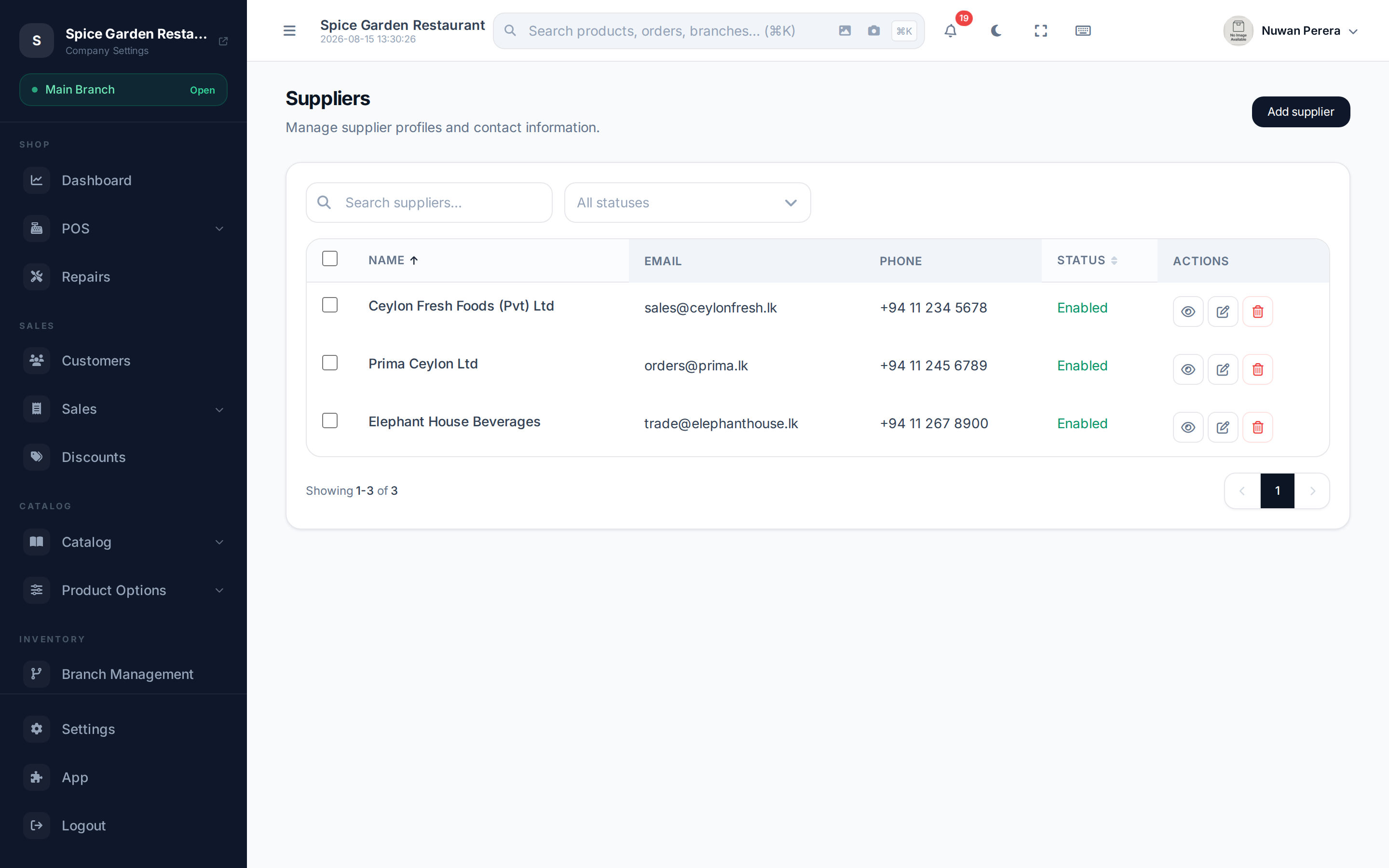Expand the Sales sidebar menu

123,409
